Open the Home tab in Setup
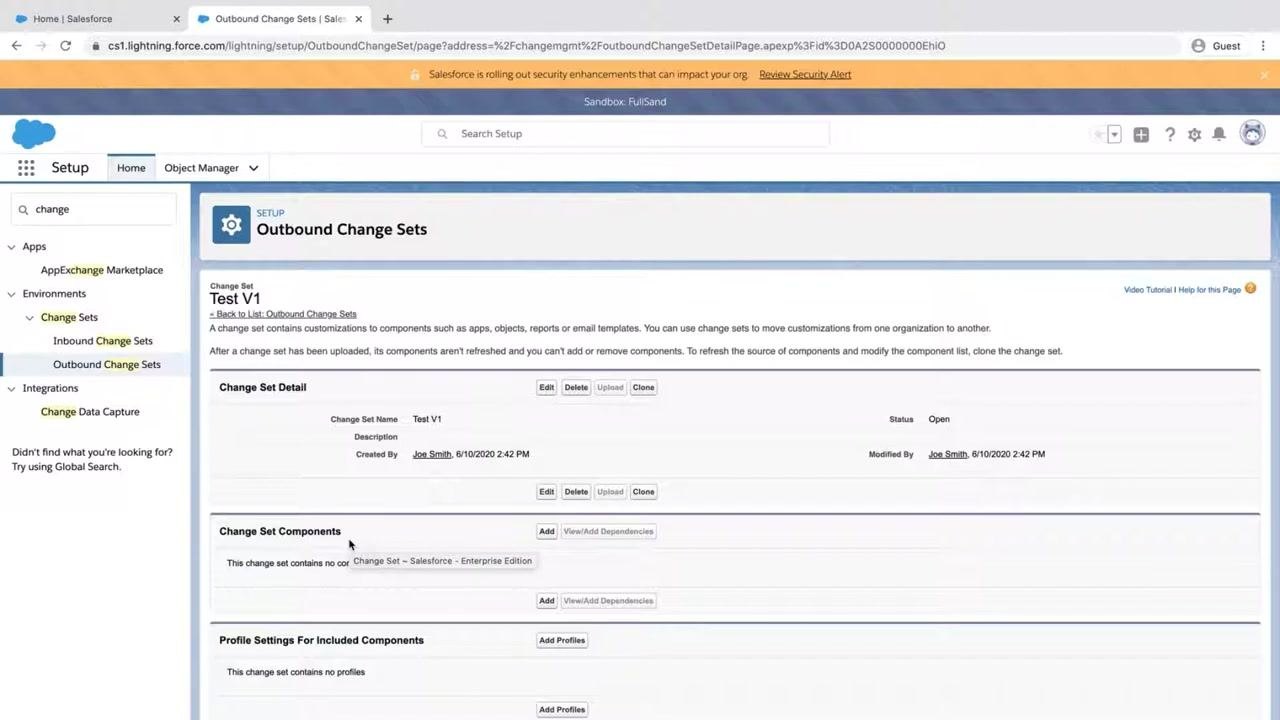1280x720 pixels. pos(131,168)
